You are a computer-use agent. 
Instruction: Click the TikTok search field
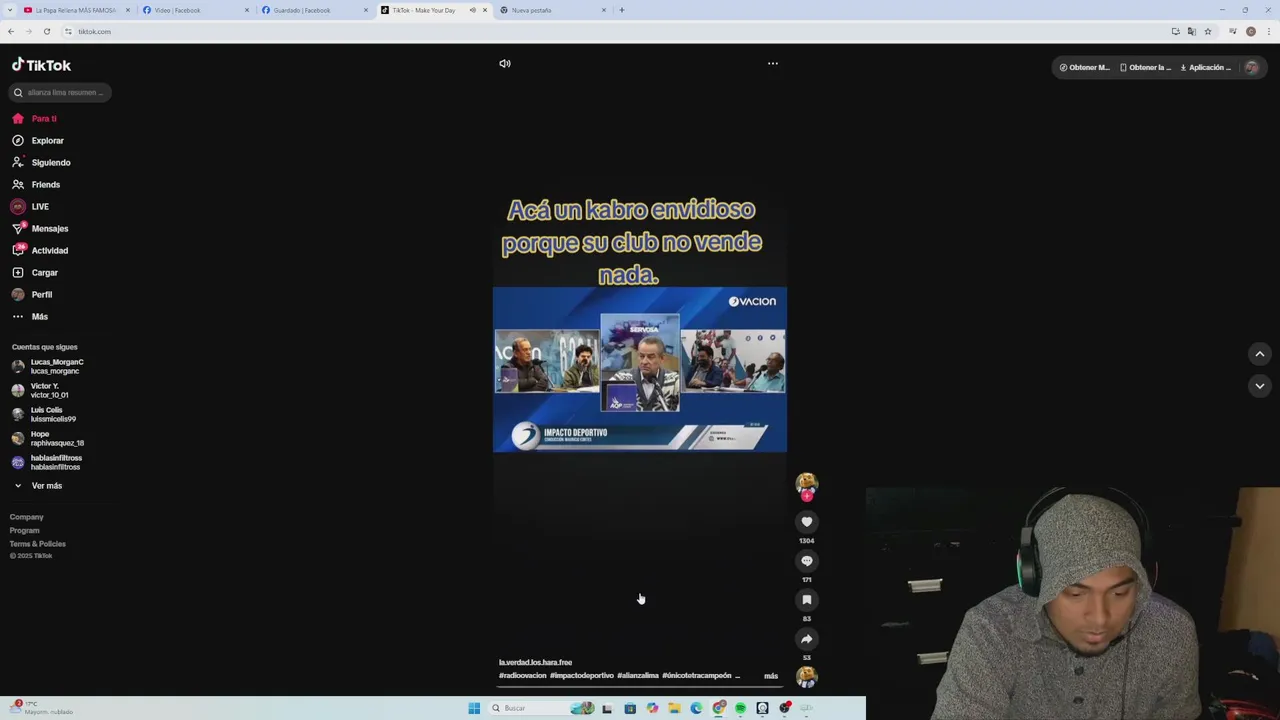tap(60, 93)
